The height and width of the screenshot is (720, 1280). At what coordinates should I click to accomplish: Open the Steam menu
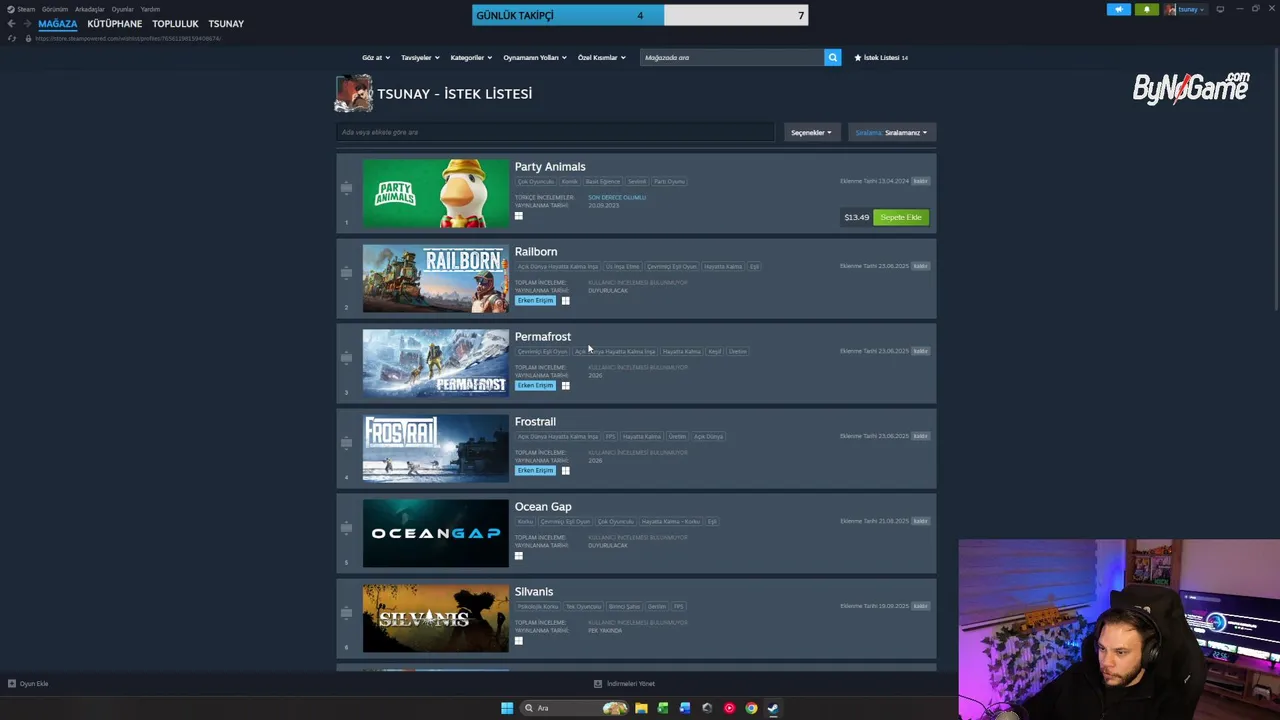click(x=26, y=9)
